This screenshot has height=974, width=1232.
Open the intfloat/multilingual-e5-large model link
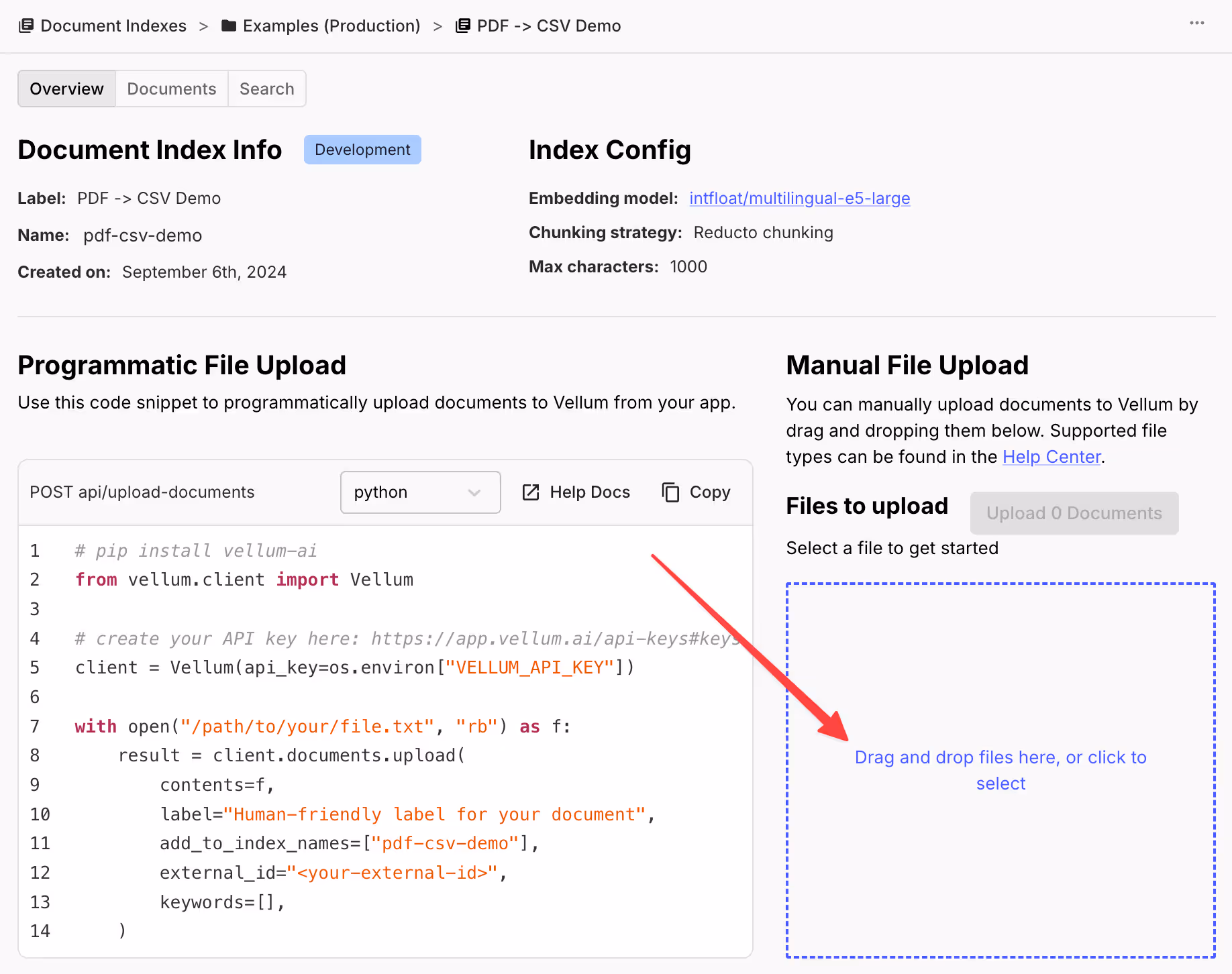coord(800,199)
